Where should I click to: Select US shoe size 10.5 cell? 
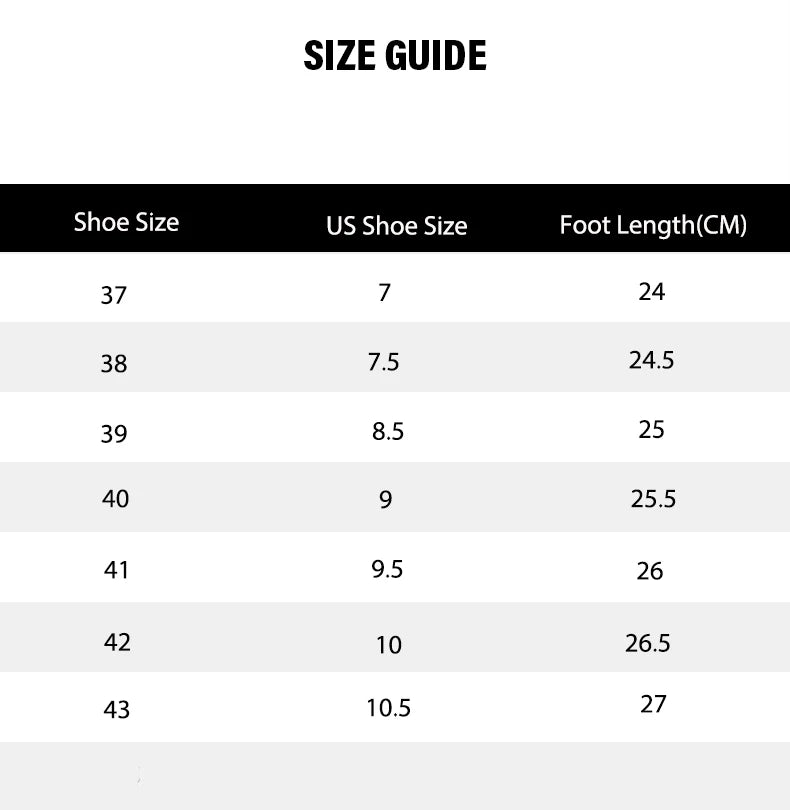388,709
